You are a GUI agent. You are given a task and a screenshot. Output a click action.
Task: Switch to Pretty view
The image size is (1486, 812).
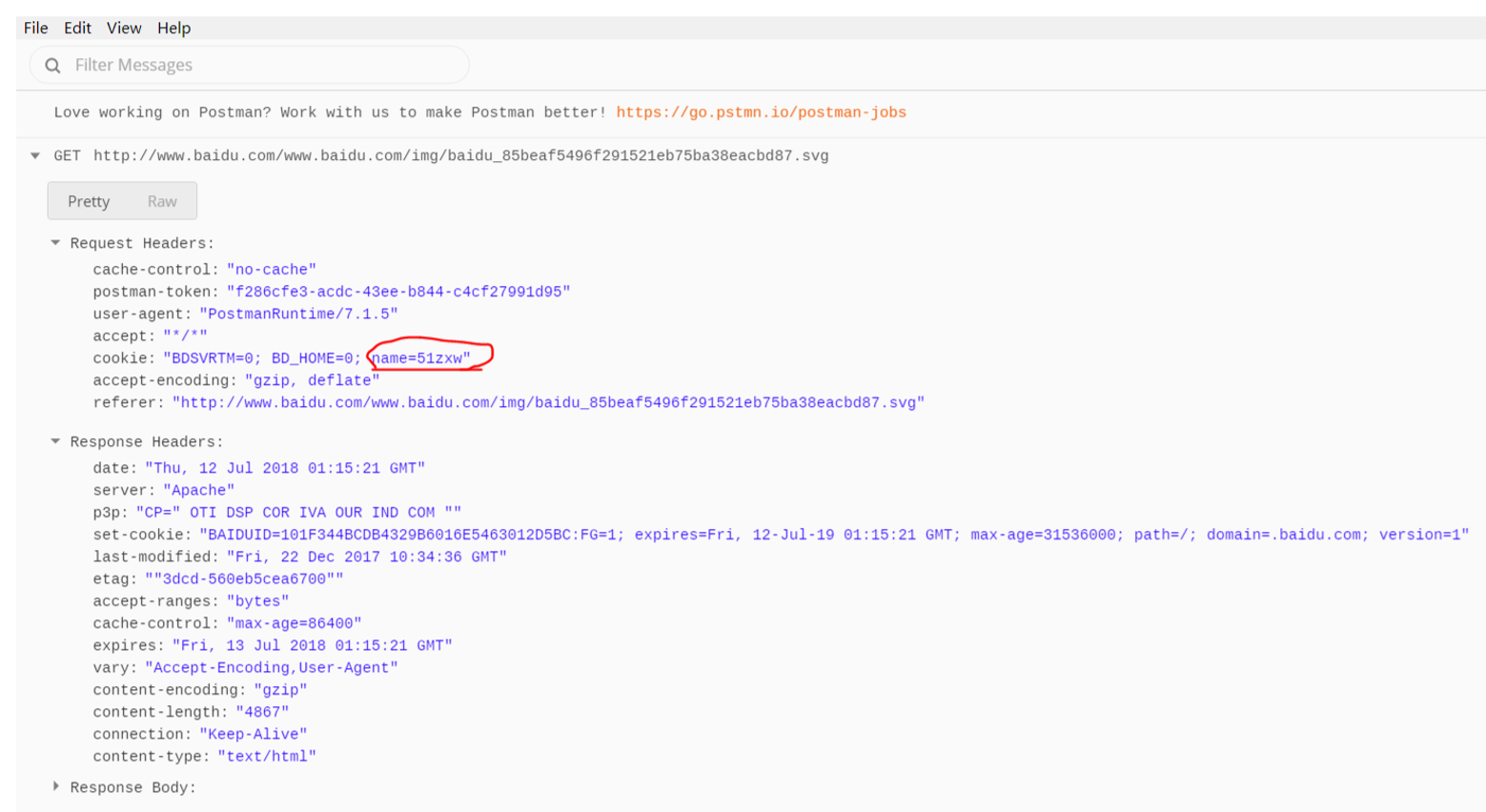coord(89,201)
